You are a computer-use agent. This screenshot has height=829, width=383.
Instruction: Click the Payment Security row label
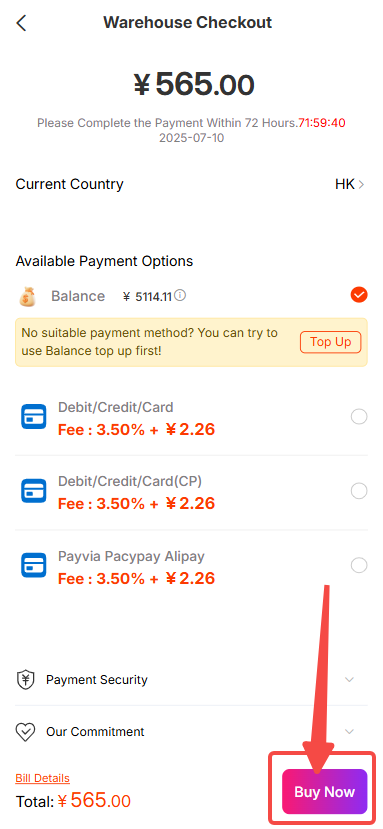[x=97, y=679]
